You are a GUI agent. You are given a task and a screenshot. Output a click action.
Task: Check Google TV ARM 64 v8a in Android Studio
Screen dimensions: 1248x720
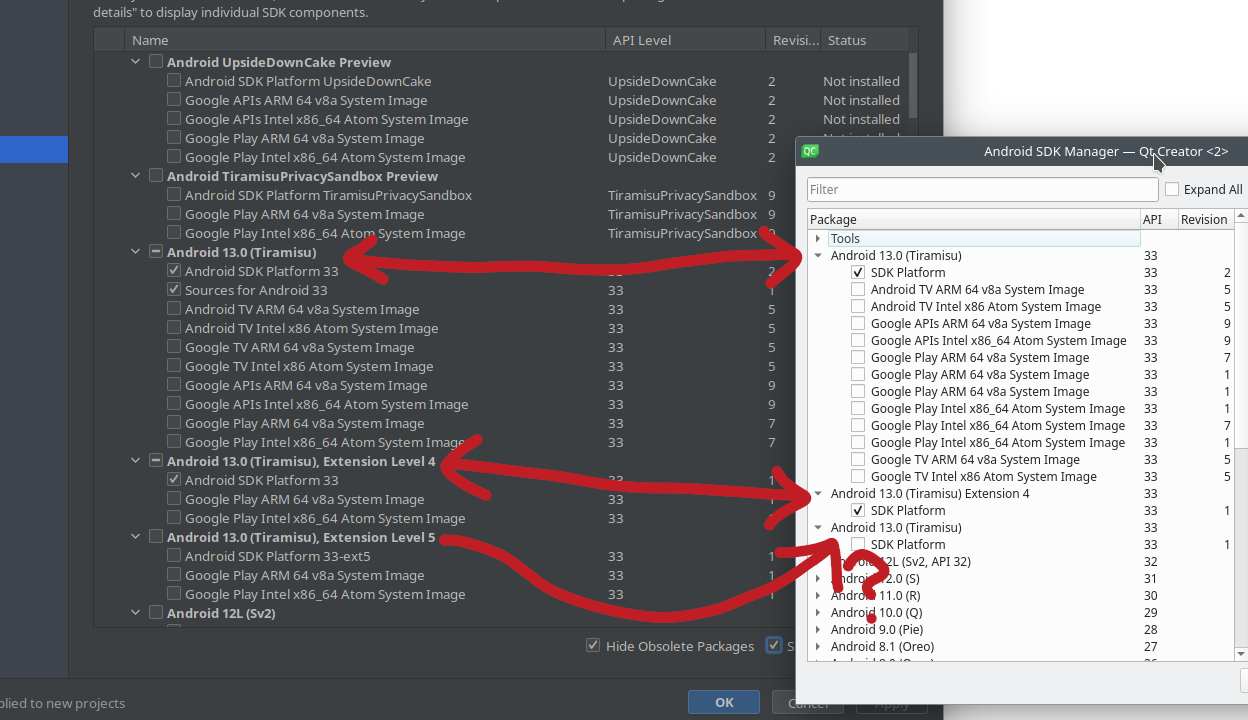(x=174, y=347)
